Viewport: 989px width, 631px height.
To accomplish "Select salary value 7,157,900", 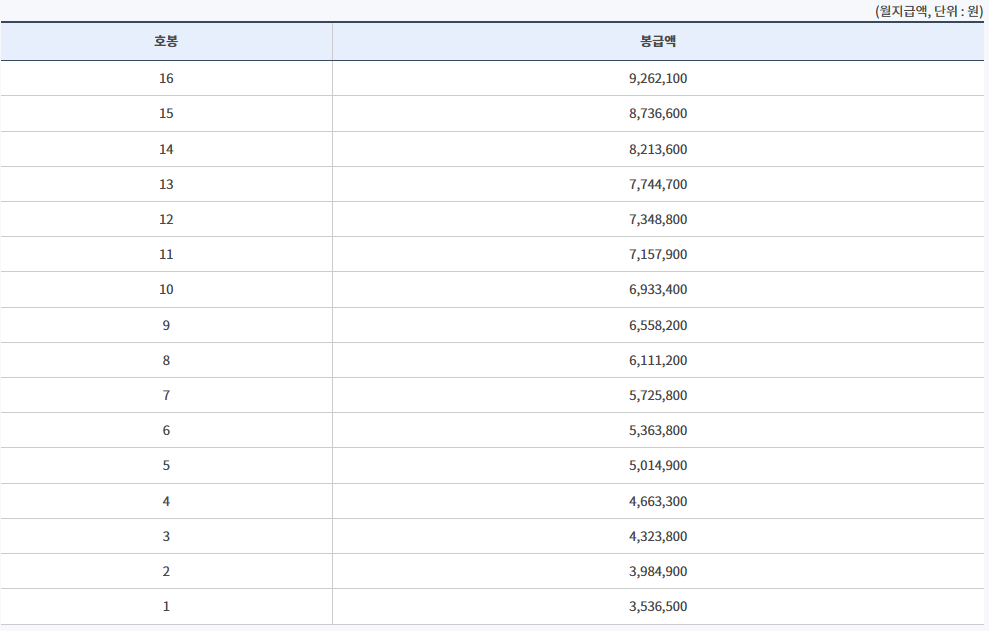I will 658,254.
